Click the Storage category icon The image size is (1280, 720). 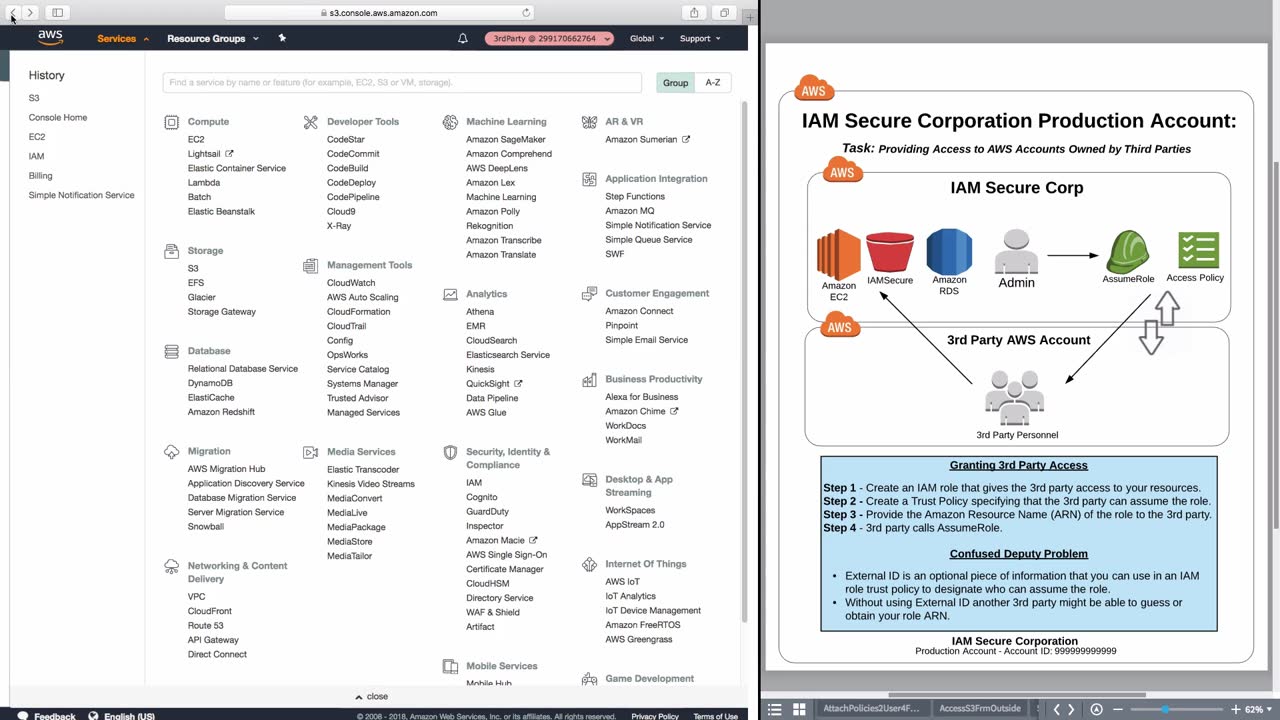pos(171,251)
